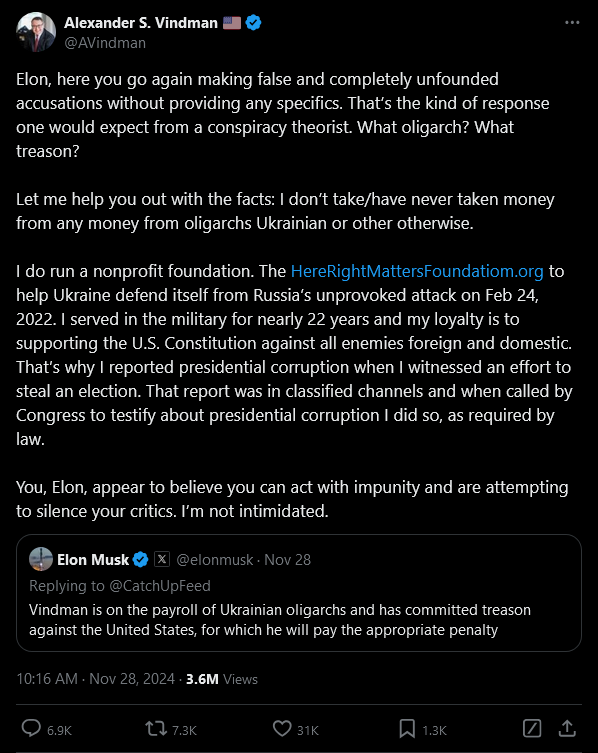Share the post via the upload arrow icon
This screenshot has width=598, height=753.
click(x=567, y=729)
